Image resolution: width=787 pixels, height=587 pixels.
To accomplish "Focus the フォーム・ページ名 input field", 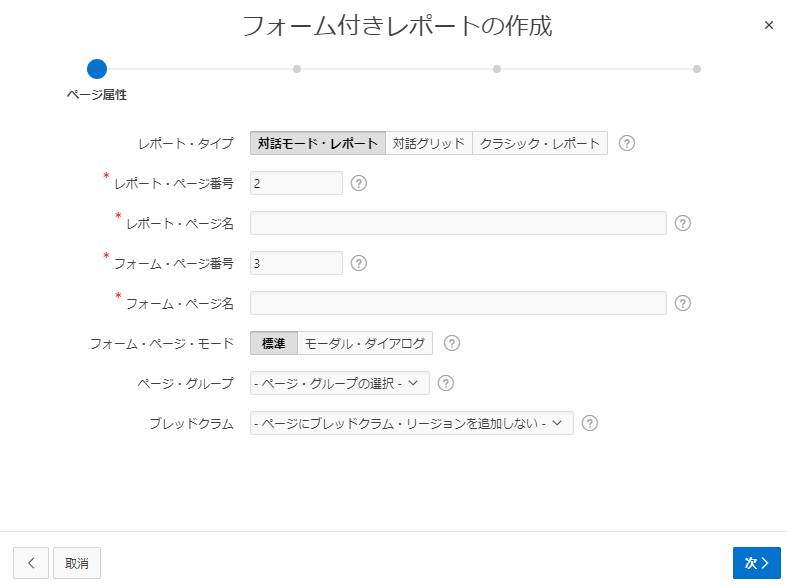I will point(458,303).
